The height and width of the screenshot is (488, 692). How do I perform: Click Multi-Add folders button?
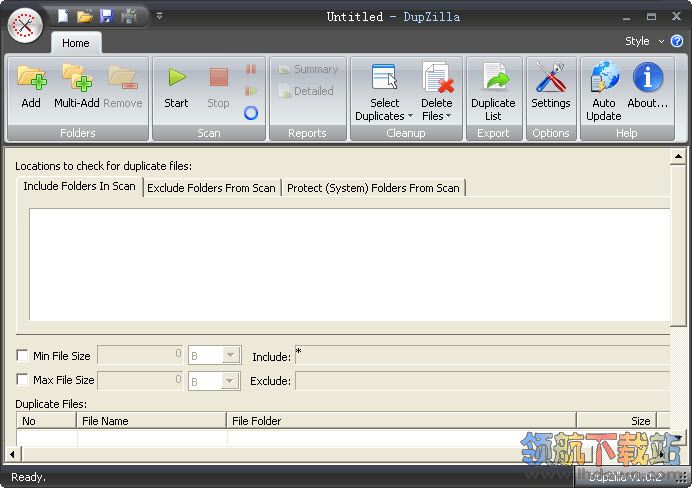(77, 86)
